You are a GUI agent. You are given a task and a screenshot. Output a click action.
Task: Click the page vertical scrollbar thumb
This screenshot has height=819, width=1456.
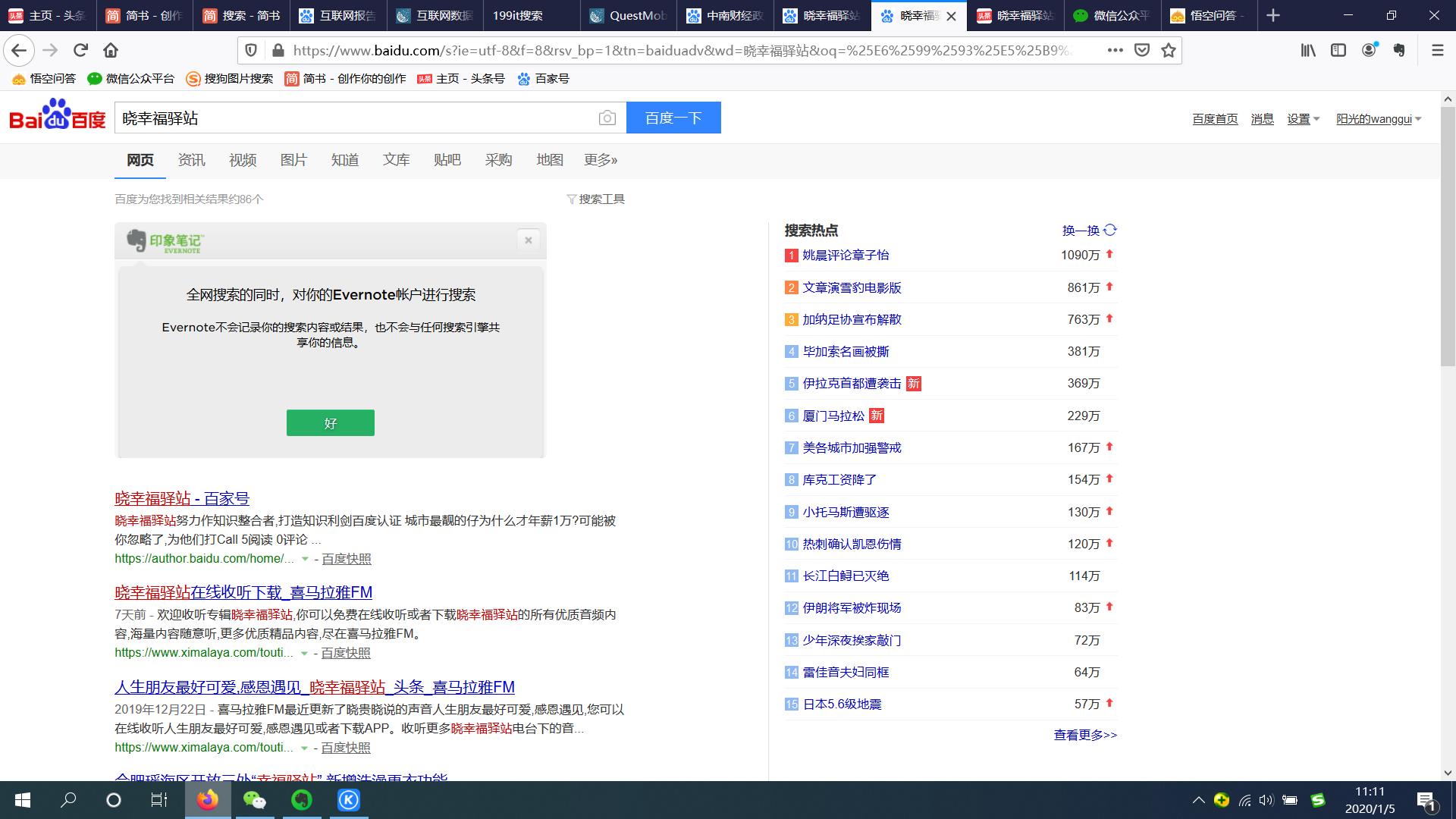click(1448, 237)
